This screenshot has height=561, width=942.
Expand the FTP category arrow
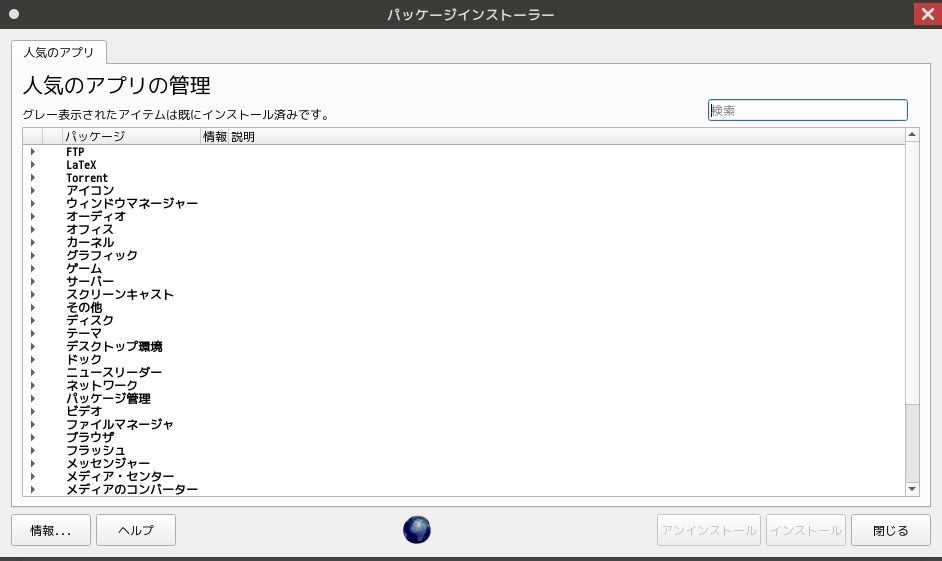(32, 152)
